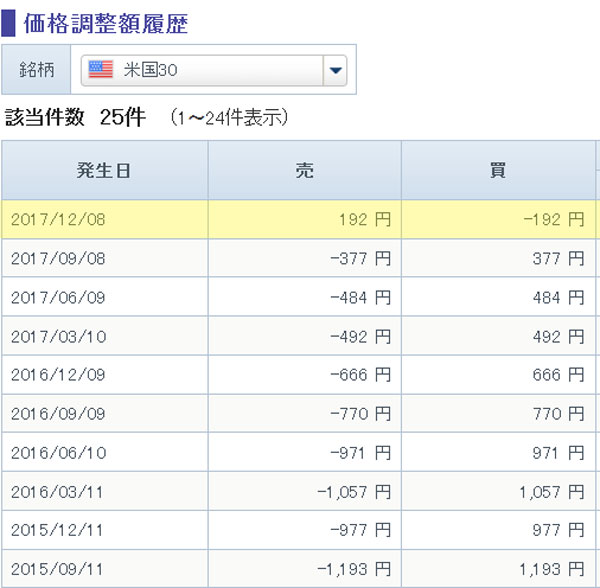Sort by 発生日 column header

point(104,170)
